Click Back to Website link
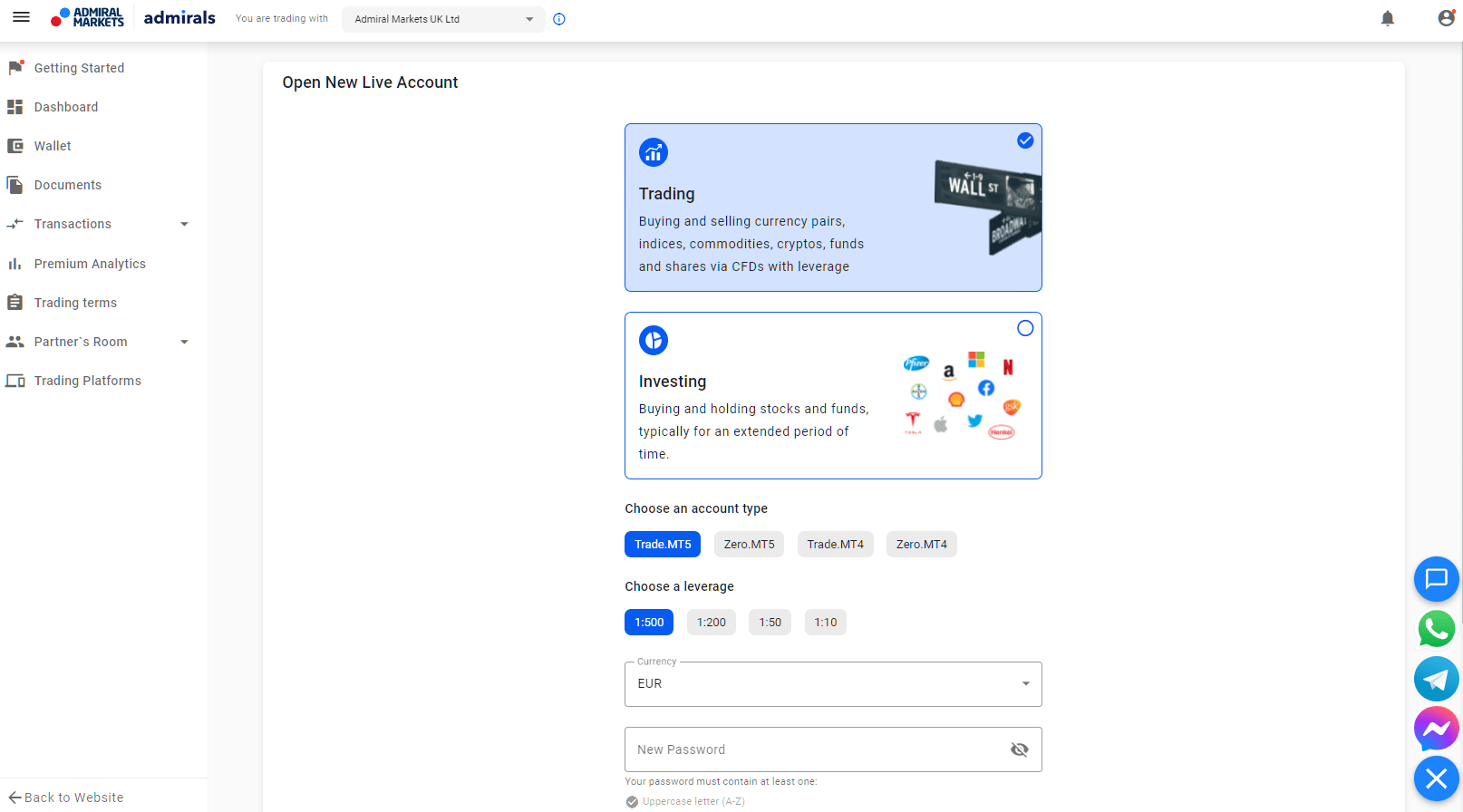Screen dimensions: 1463x812 (73, 797)
